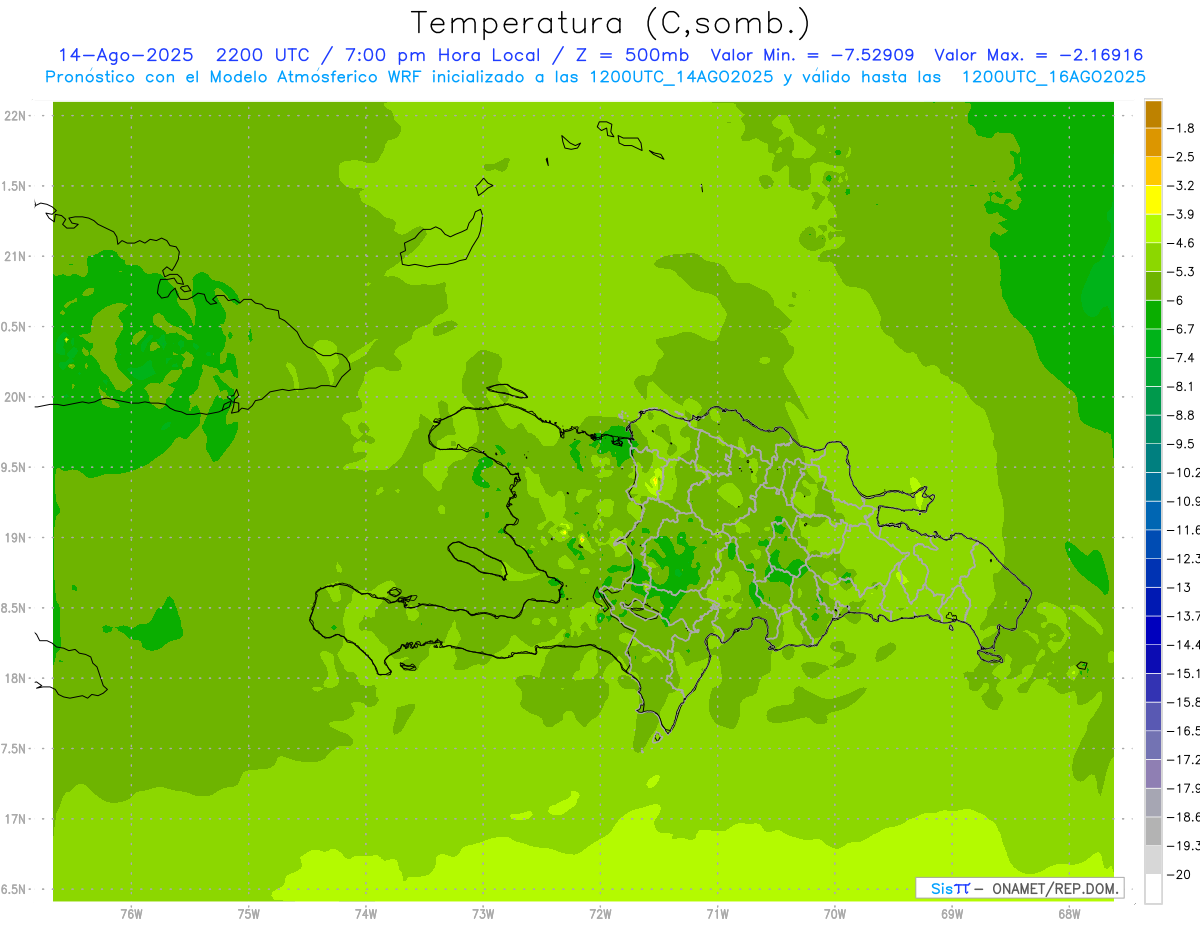Click the '9.5N' latitude label
The height and width of the screenshot is (927, 1200).
[x=13, y=468]
